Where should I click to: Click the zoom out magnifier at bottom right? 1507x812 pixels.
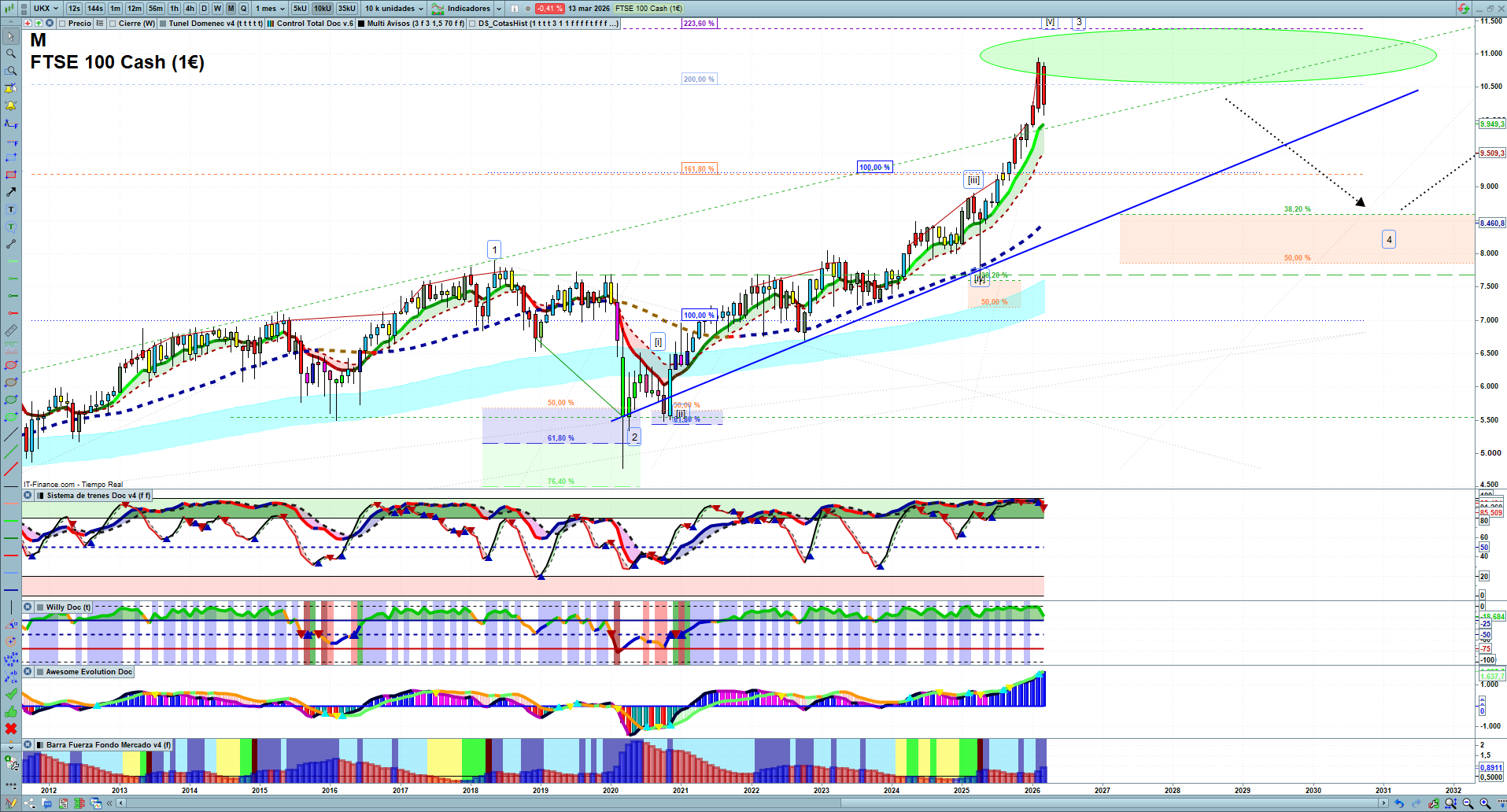(1468, 803)
